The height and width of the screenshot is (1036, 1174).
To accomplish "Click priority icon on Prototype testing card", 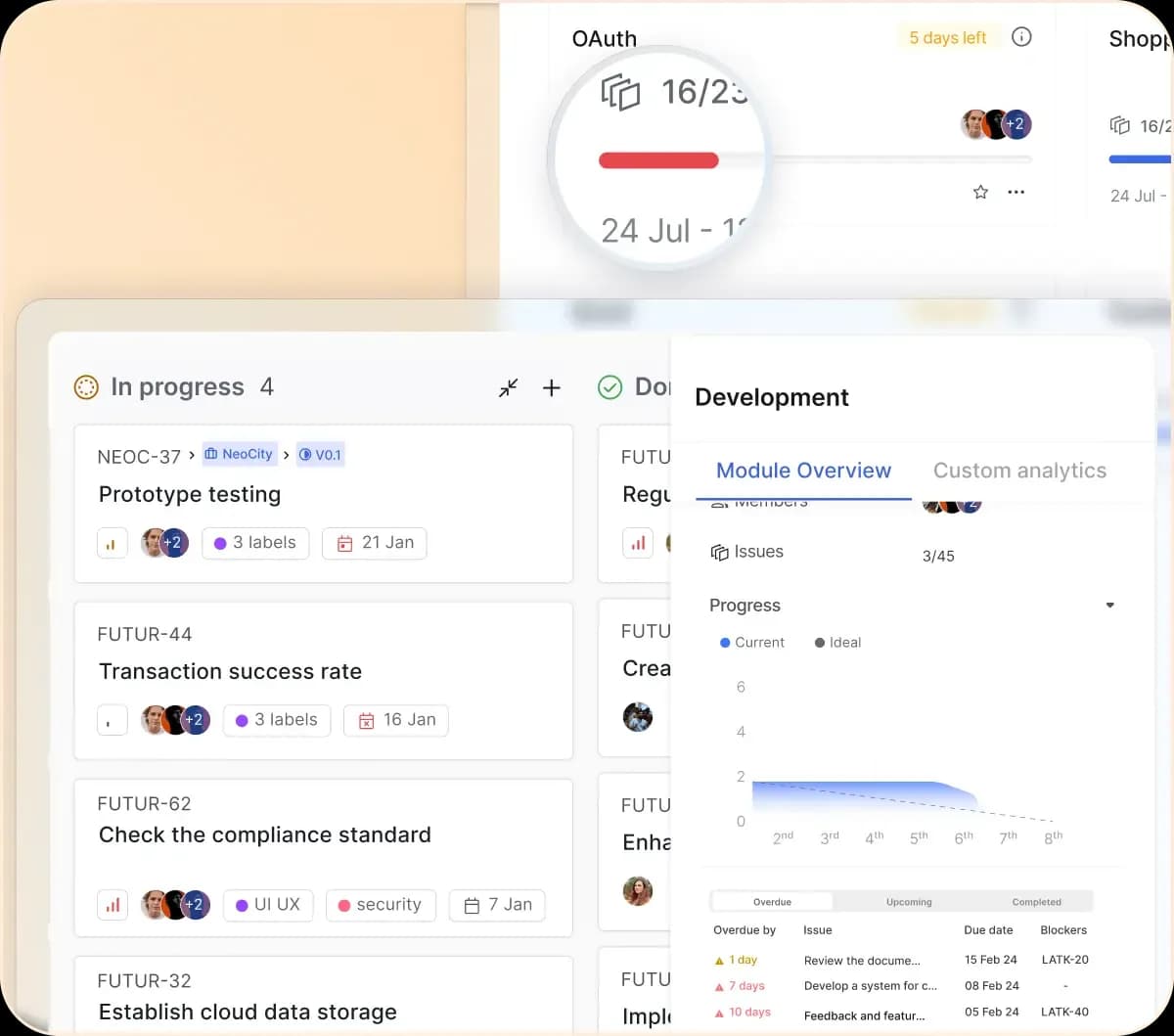I will 112,543.
